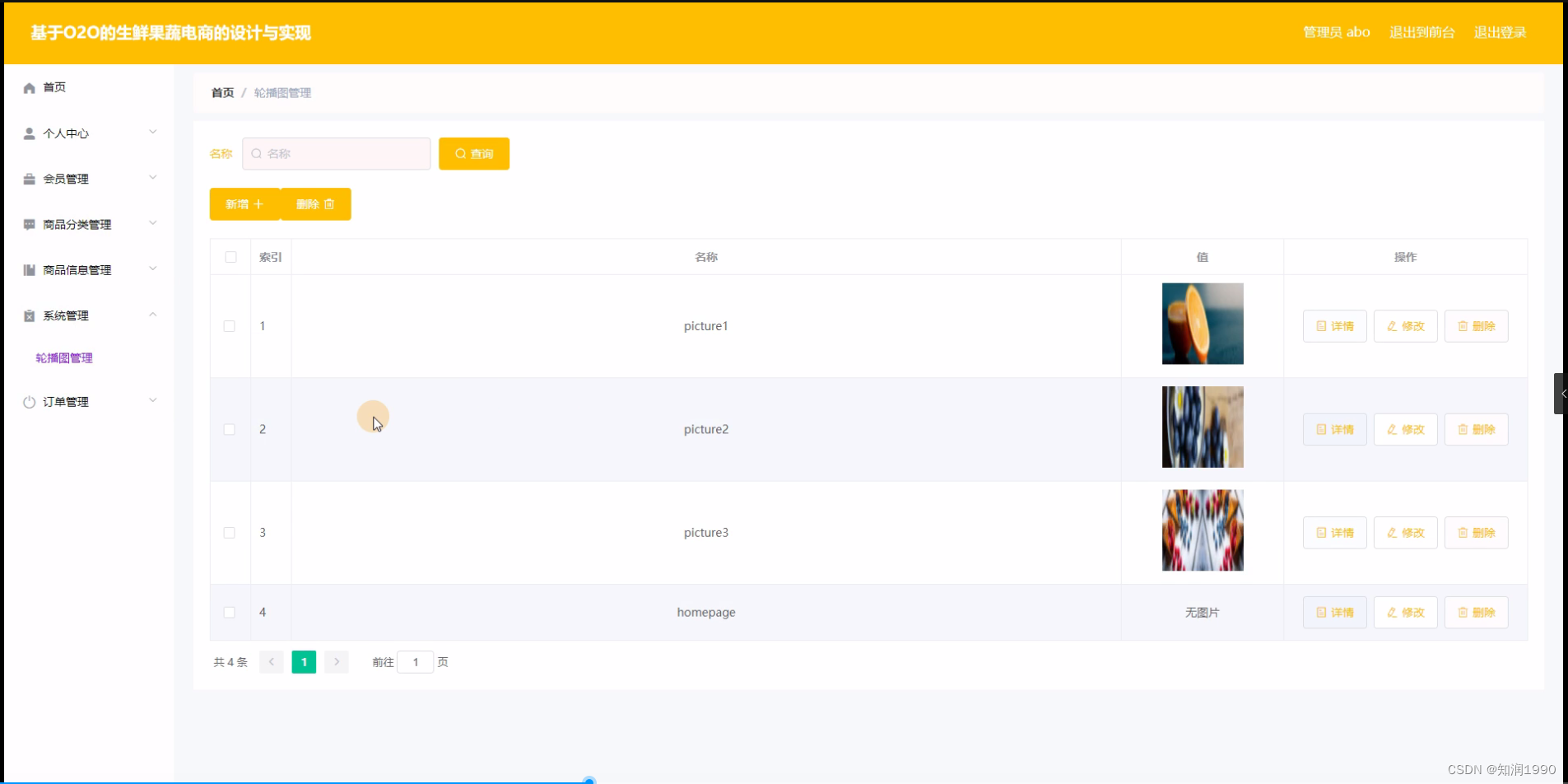Viewport: 1568px width, 784px height.
Task: Click the 新增 add button
Action: pyautogui.click(x=244, y=203)
